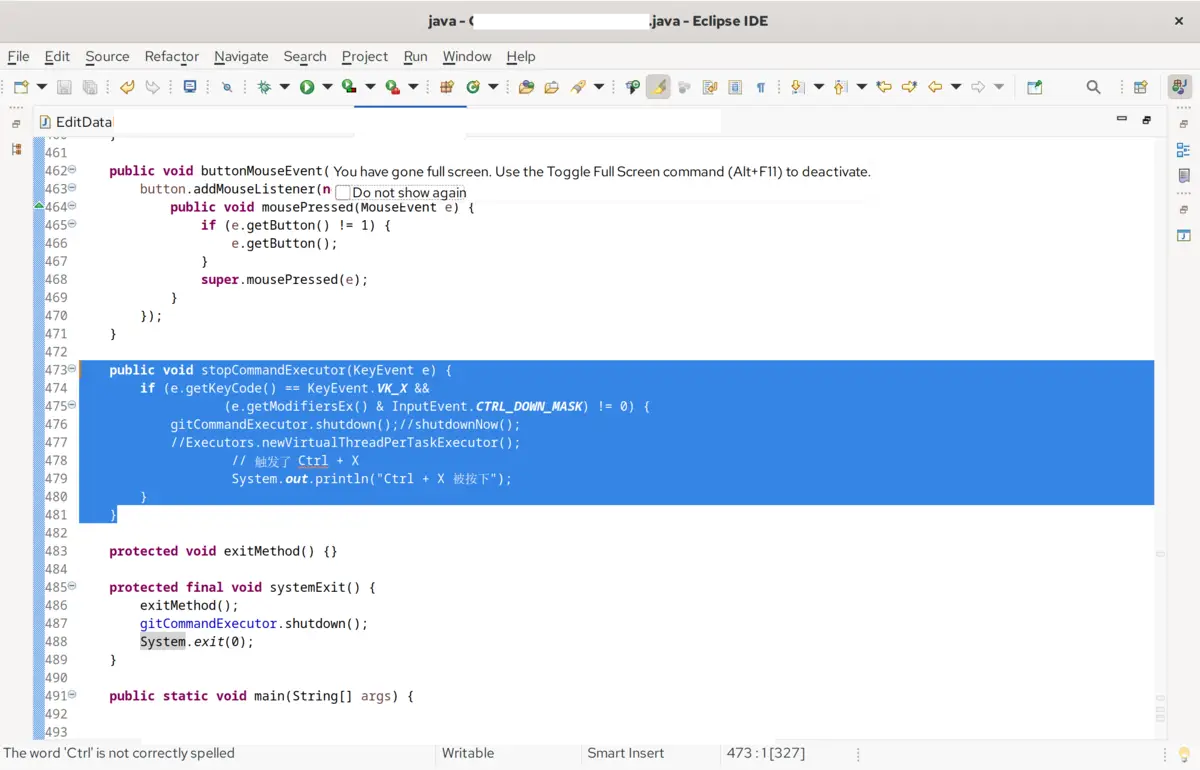Check the 'Do not show again' checkbox
This screenshot has width=1200, height=770.
(x=343, y=192)
